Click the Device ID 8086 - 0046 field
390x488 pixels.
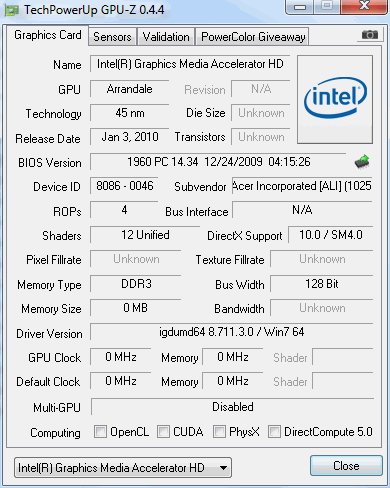click(124, 186)
